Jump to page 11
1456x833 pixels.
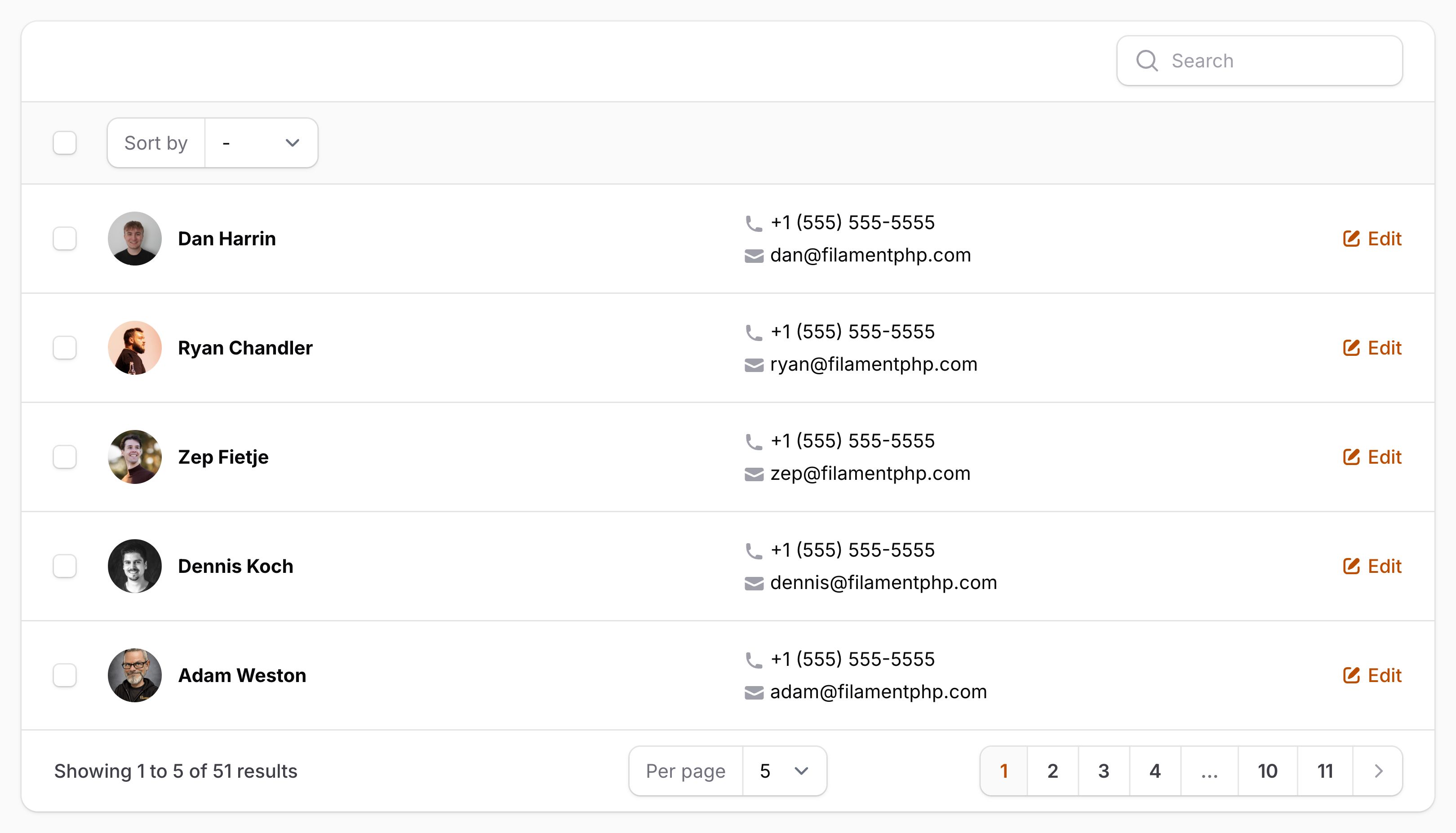click(x=1325, y=771)
